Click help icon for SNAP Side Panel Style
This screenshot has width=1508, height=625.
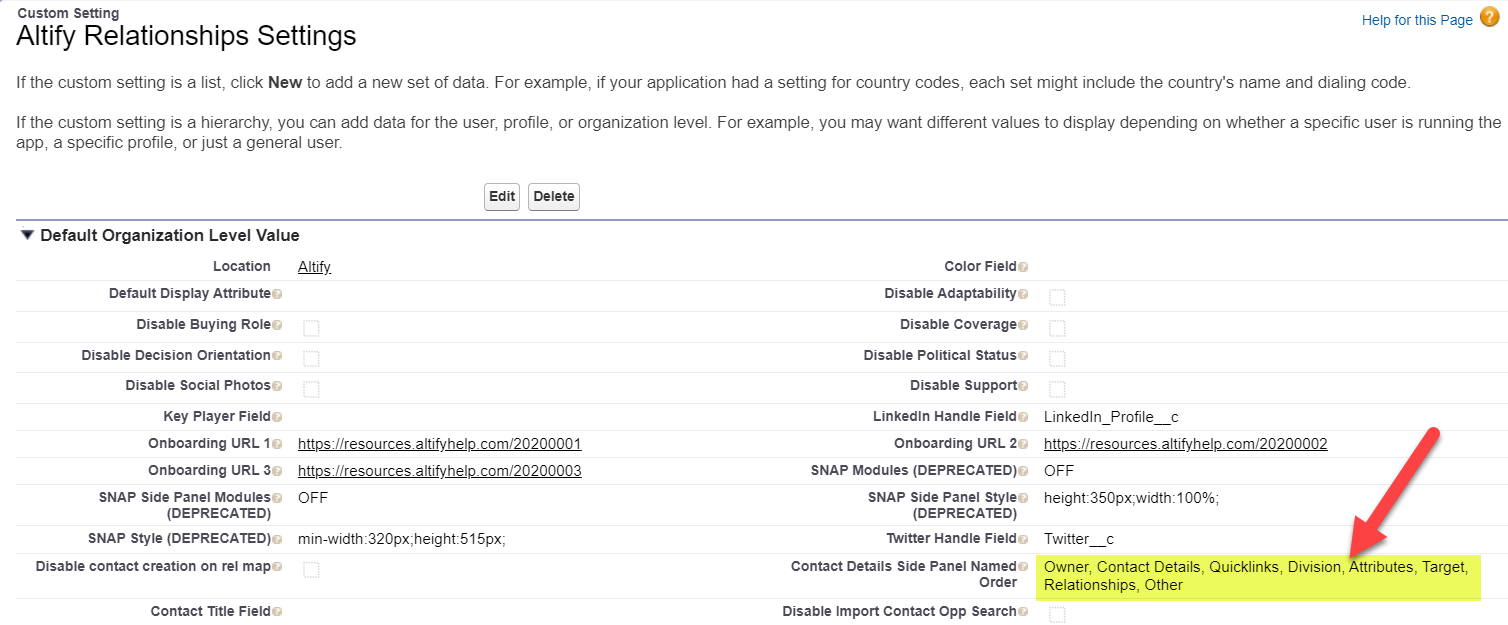1023,498
